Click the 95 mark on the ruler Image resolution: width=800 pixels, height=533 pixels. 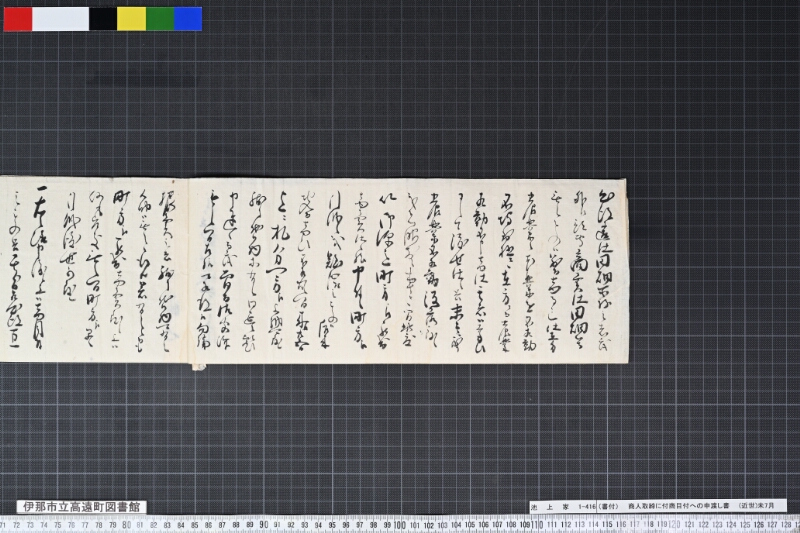[332, 525]
